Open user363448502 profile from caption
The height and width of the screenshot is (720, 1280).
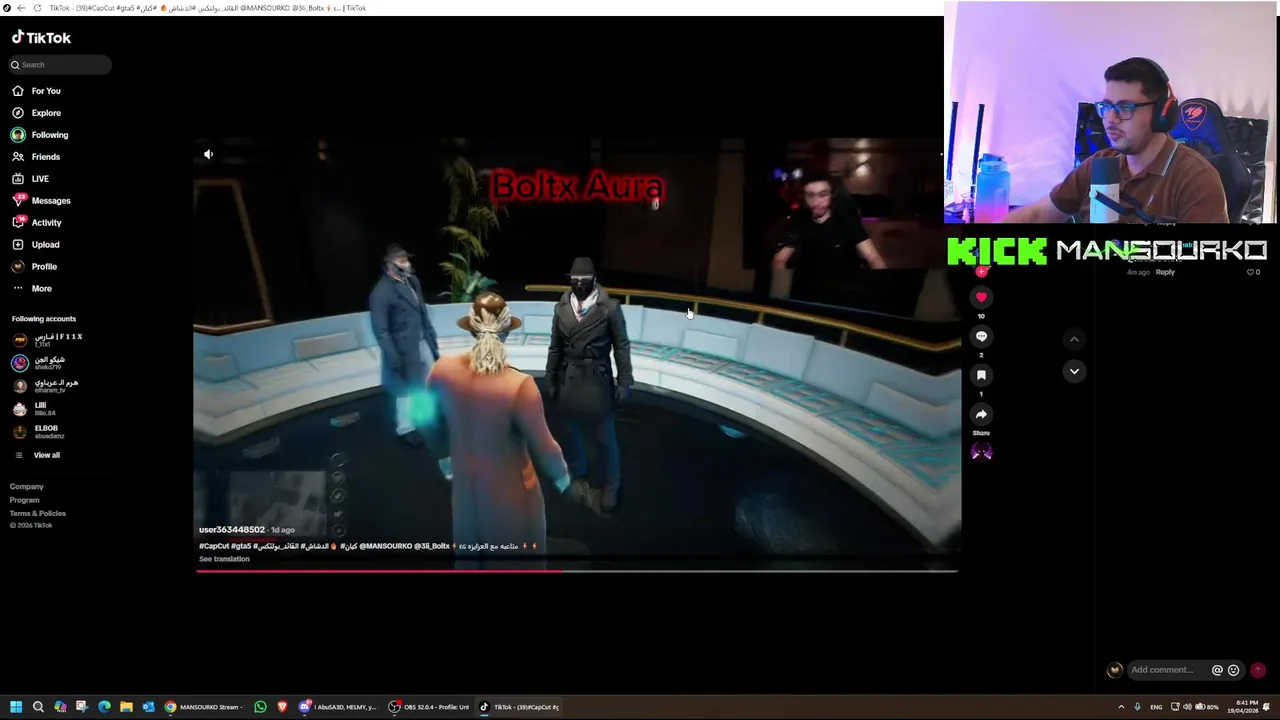[232, 530]
